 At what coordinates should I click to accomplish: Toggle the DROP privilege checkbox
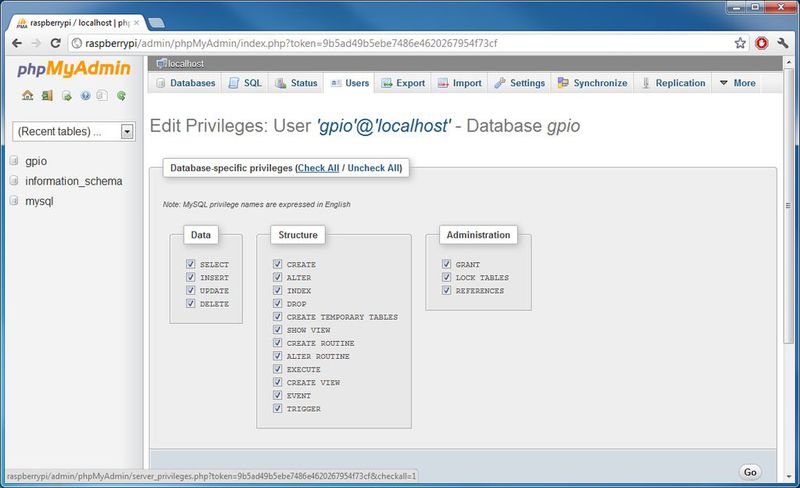click(278, 303)
